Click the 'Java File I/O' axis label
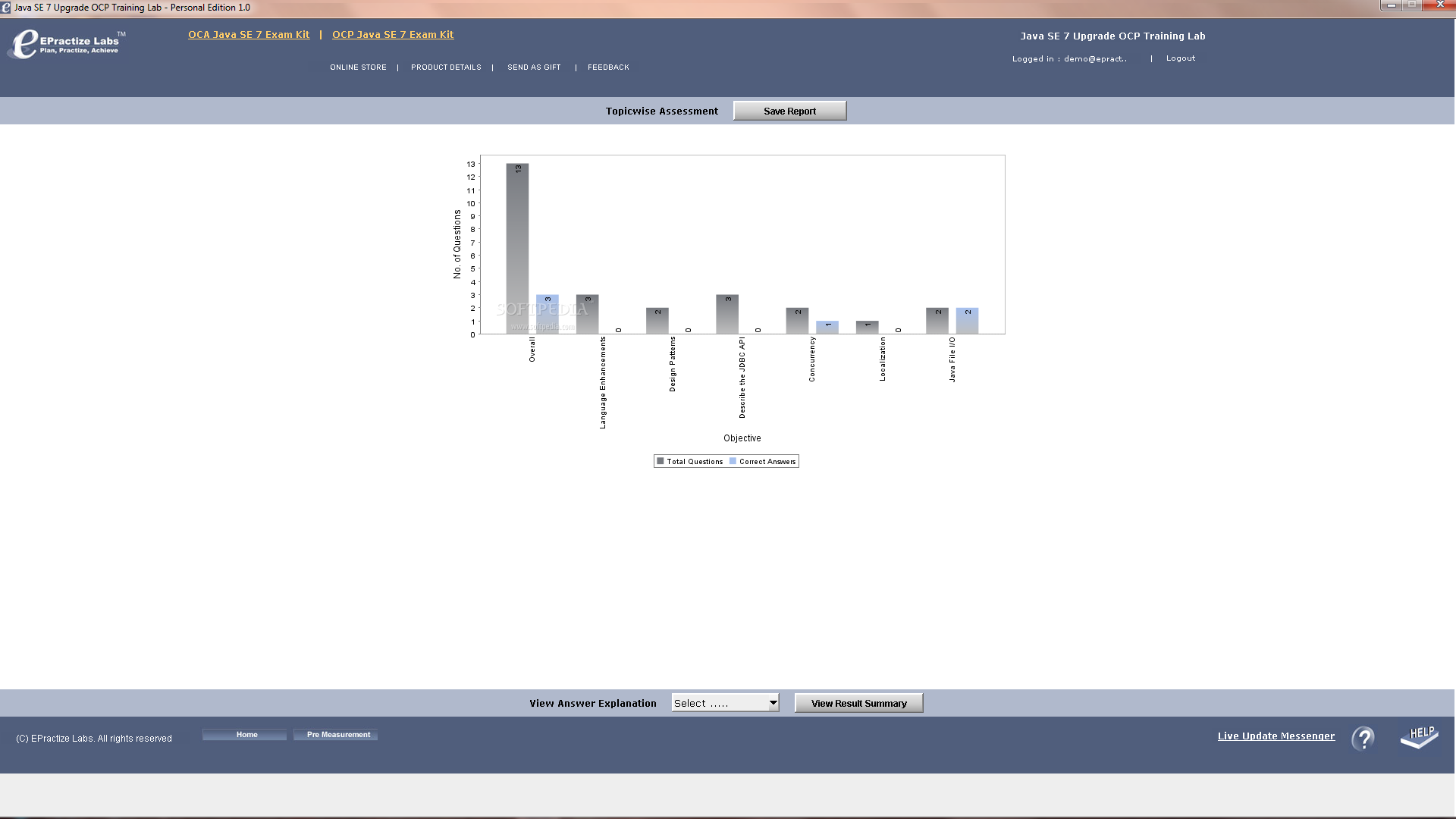The height and width of the screenshot is (819, 1456). tap(952, 359)
